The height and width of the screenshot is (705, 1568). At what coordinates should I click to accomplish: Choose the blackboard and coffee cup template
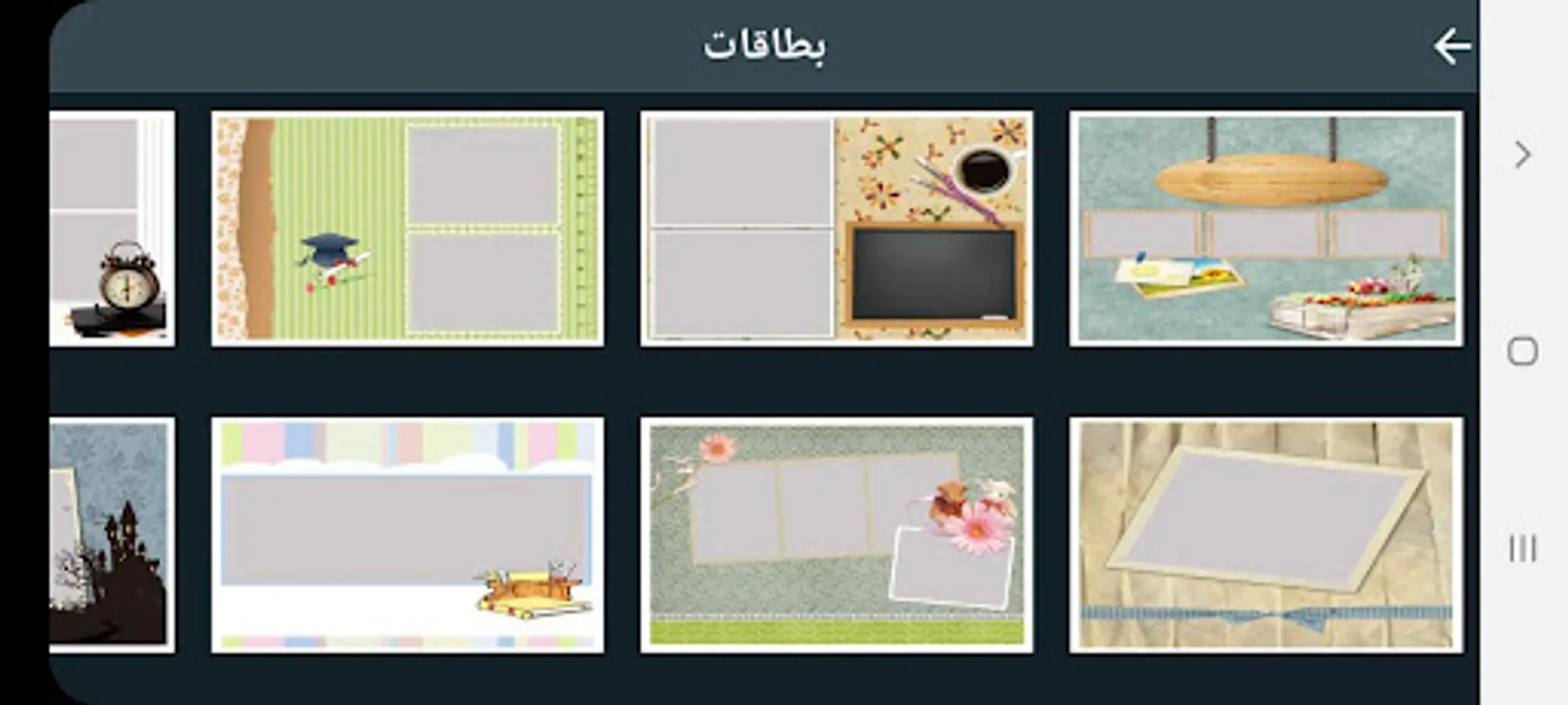[x=836, y=228]
